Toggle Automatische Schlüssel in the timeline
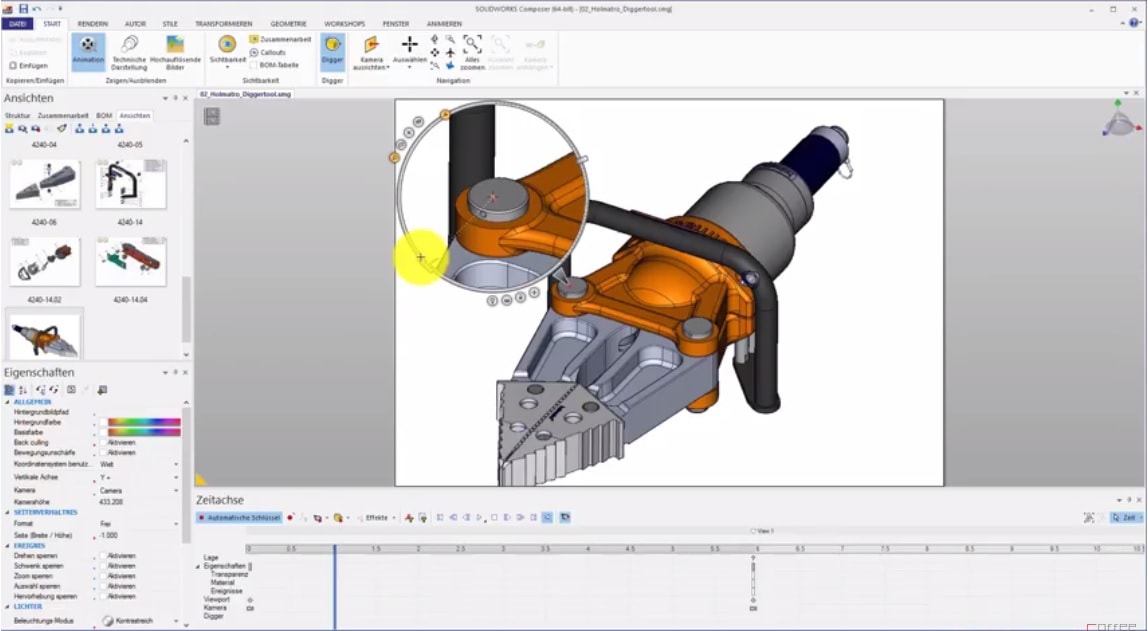Screen dimensions: 1148x631 (x=239, y=518)
